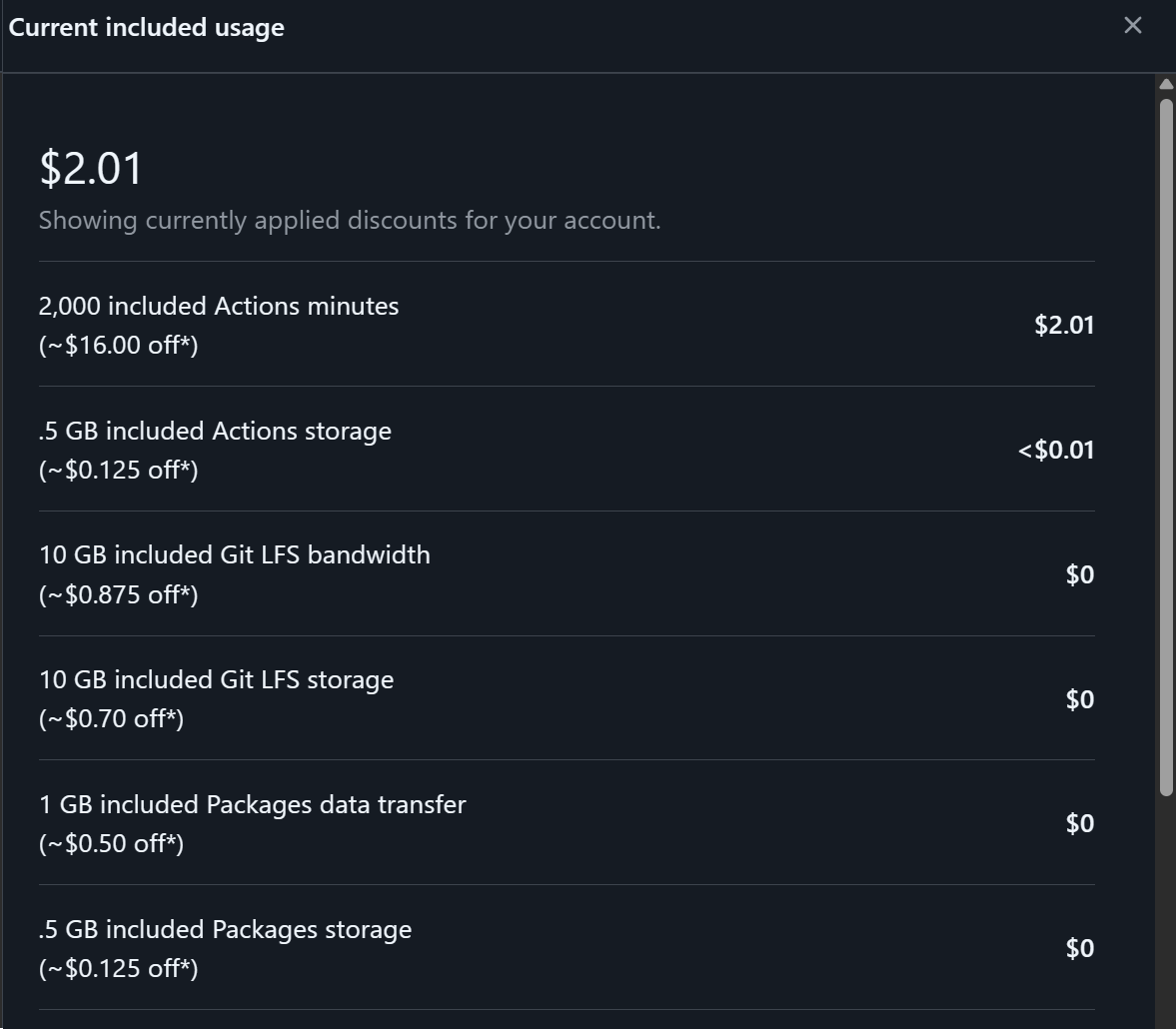Click the $0 Packages storage amount

[x=1080, y=948]
